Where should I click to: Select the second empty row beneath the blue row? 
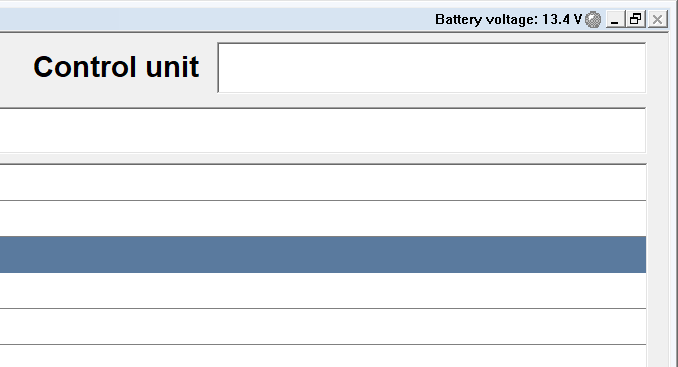(323, 326)
